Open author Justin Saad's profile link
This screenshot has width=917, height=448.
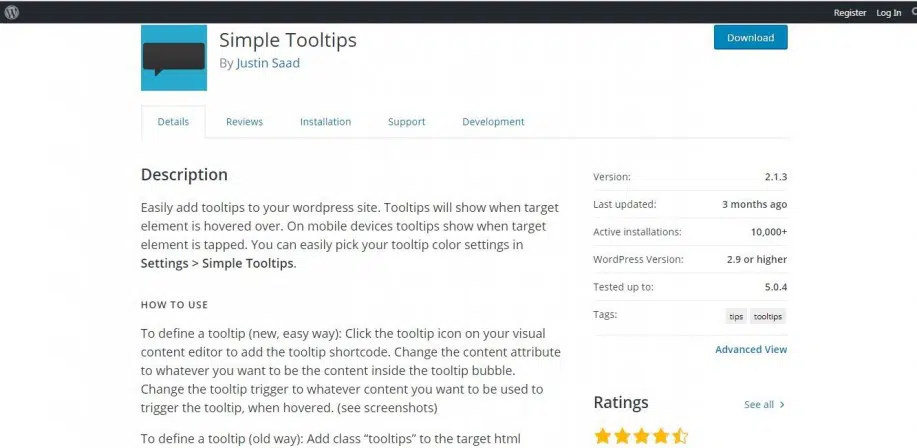pyautogui.click(x=268, y=63)
